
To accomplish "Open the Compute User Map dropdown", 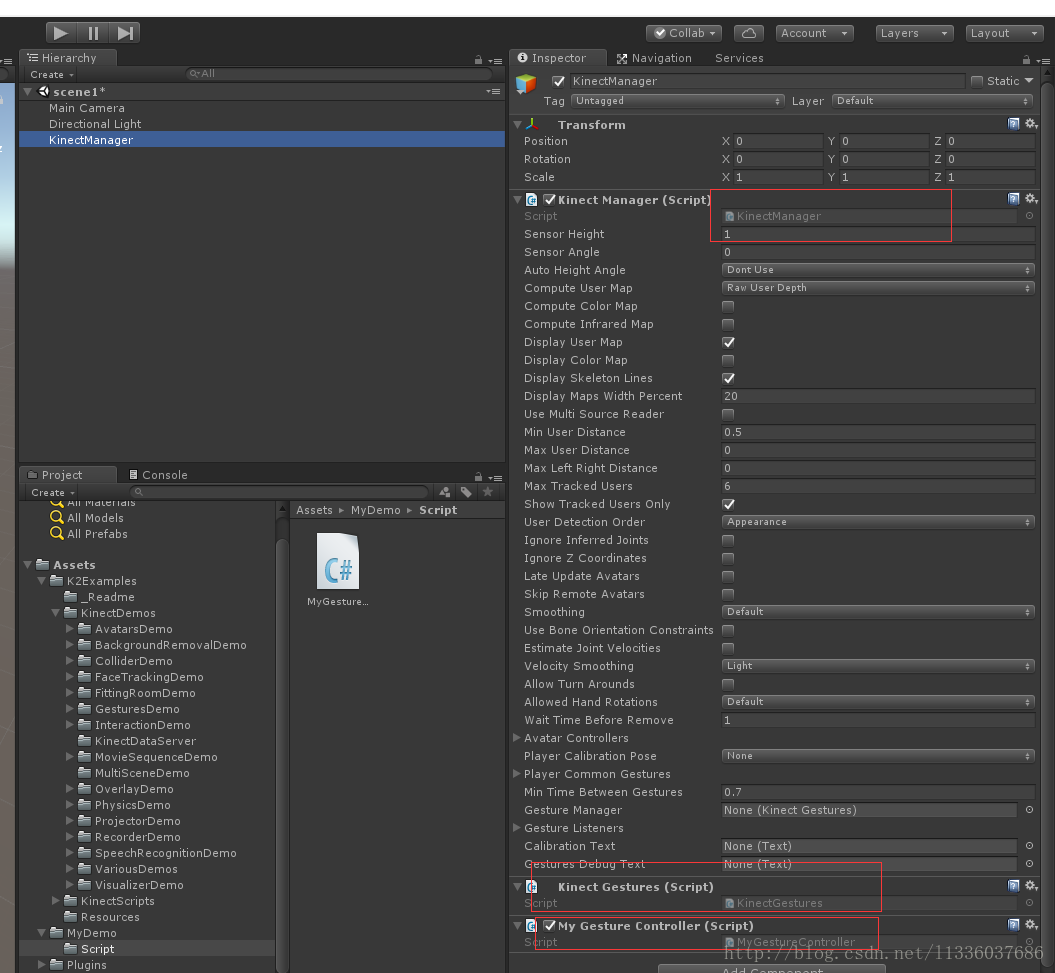I will pyautogui.click(x=878, y=288).
